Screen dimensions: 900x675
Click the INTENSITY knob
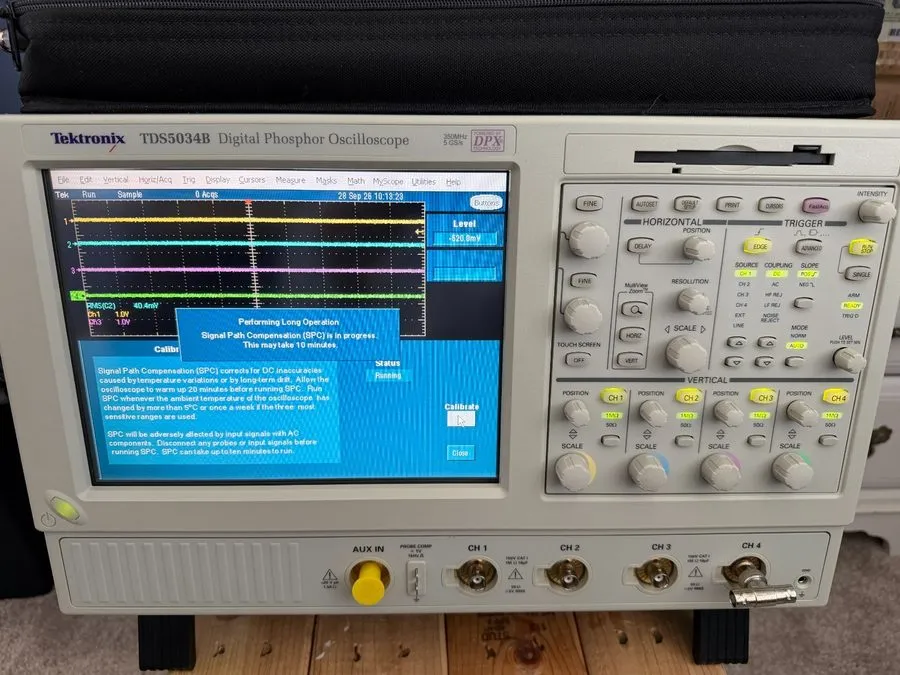pos(875,212)
